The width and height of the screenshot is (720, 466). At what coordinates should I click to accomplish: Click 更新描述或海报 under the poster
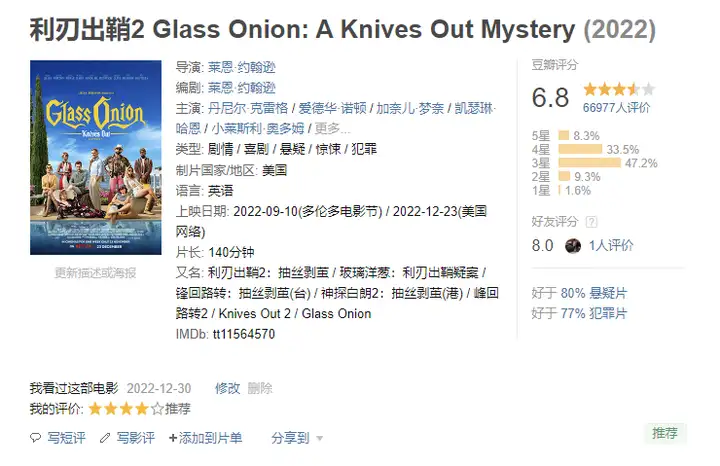pyautogui.click(x=96, y=273)
